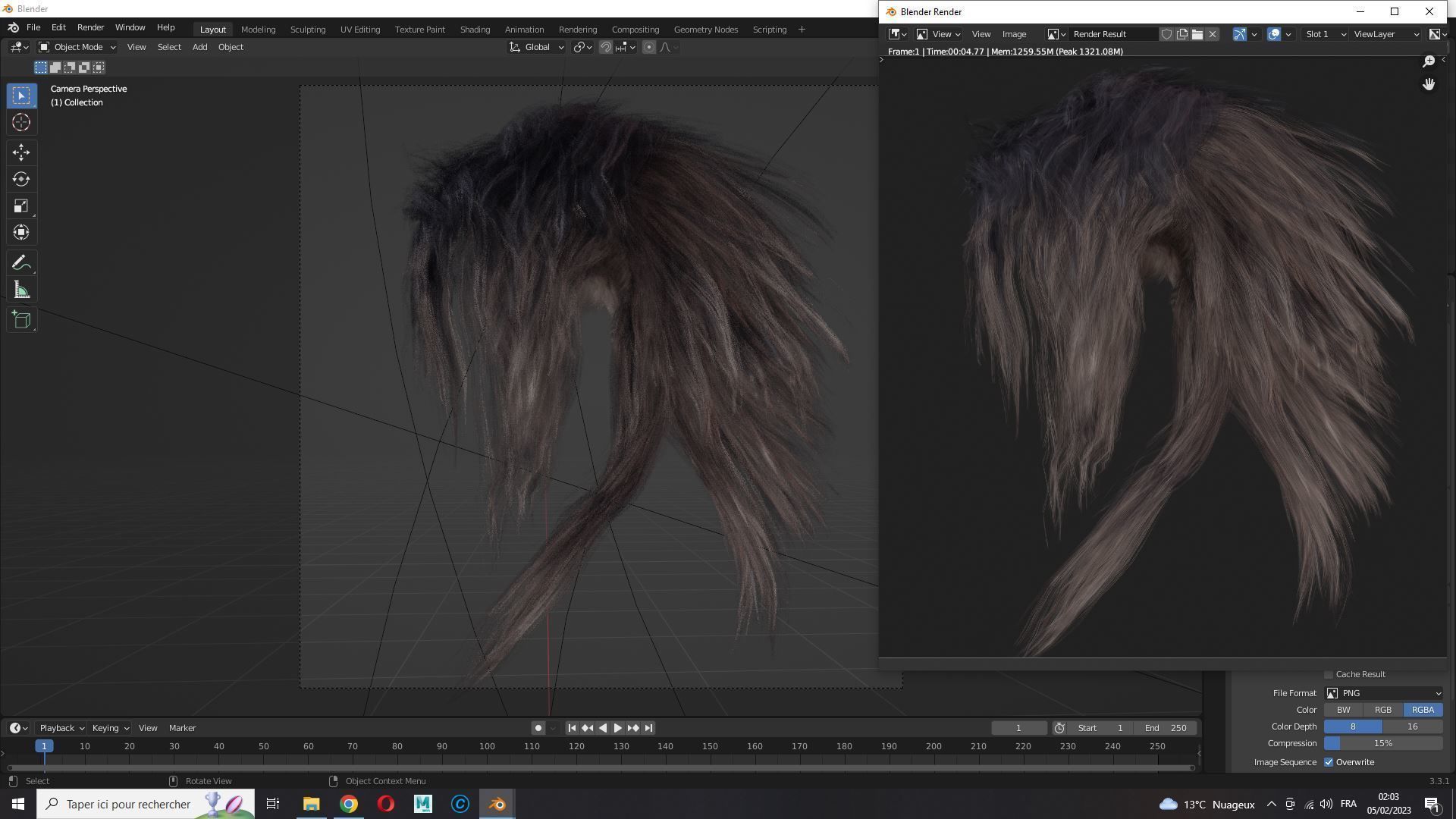
Task: Open the ViewLayer dropdown
Action: pos(1386,34)
